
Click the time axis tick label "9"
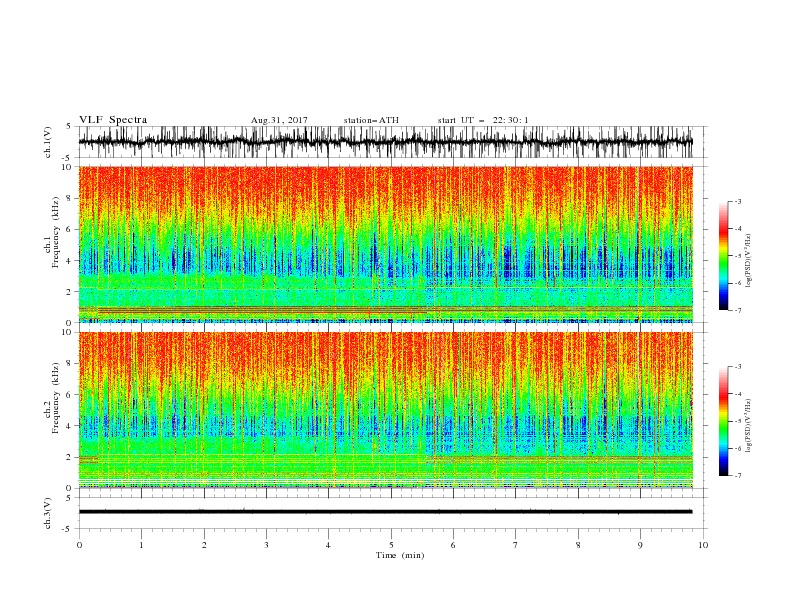640,545
